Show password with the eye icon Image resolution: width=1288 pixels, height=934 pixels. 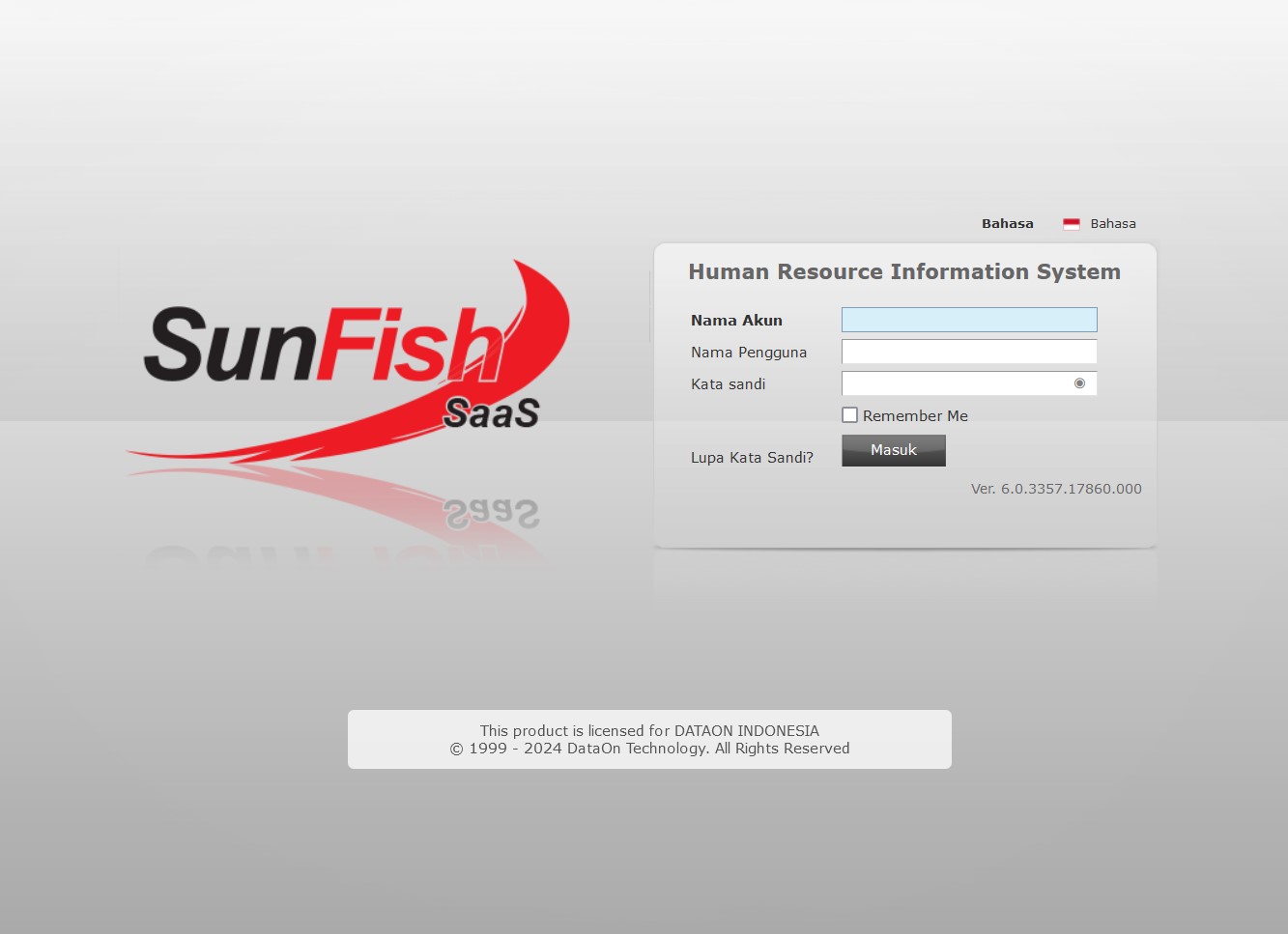[x=1079, y=383]
